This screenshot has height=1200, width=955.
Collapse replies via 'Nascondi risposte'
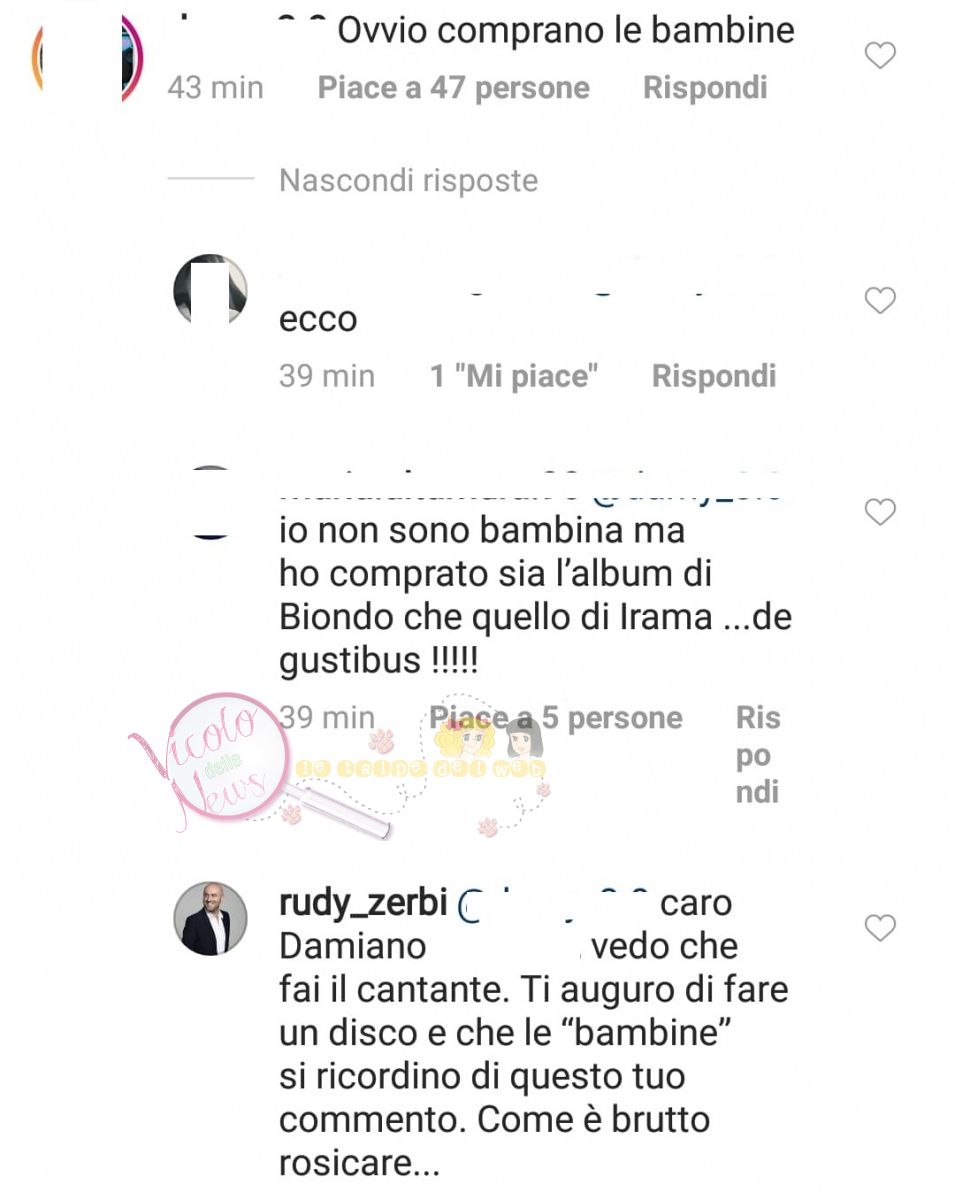pos(408,180)
